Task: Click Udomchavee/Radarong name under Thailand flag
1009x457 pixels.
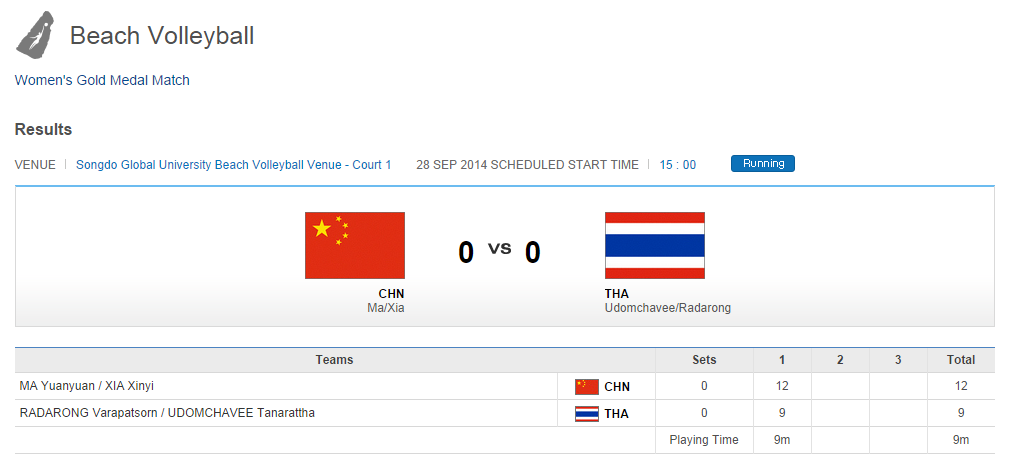Action: point(667,308)
